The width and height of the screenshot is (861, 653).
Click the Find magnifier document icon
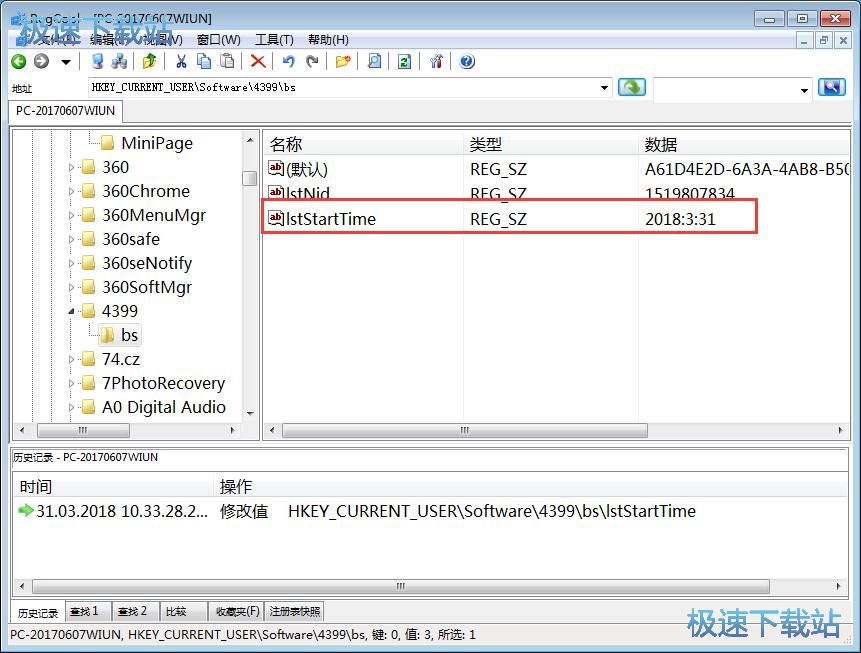point(374,62)
